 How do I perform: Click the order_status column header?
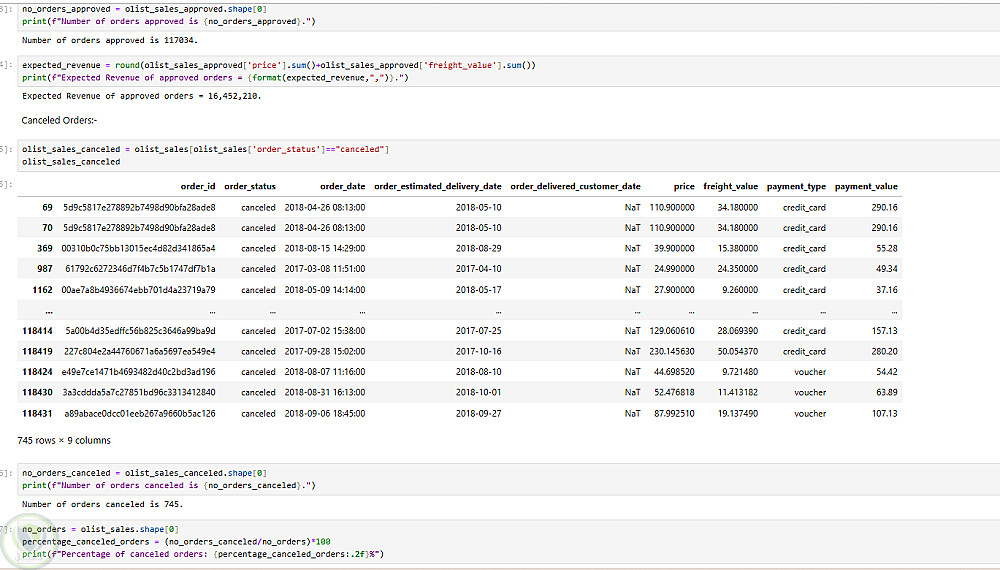click(x=250, y=186)
